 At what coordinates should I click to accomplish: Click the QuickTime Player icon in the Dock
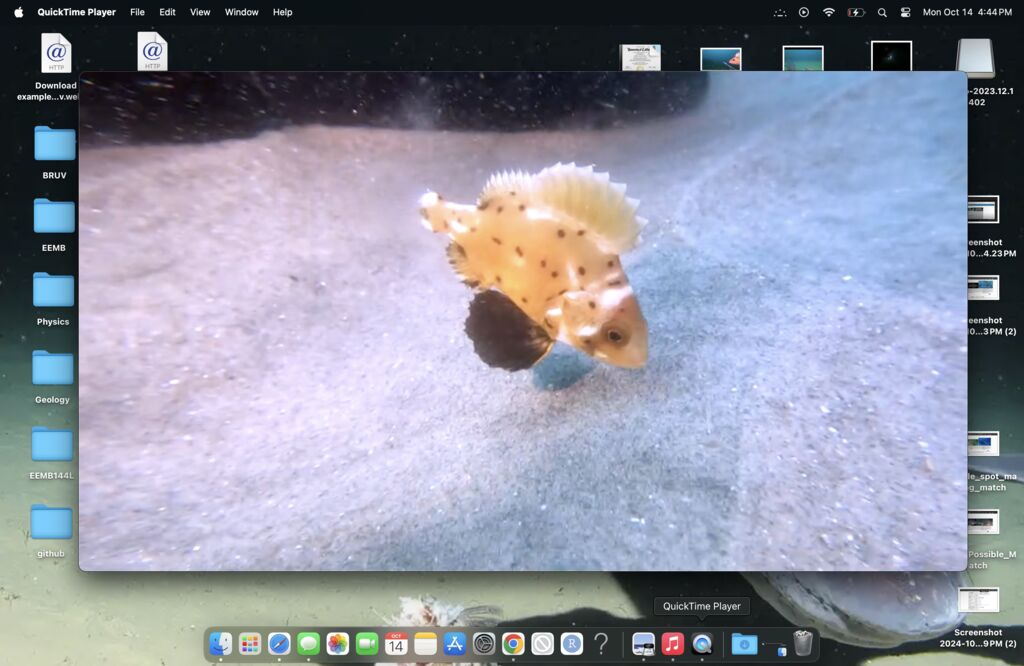coord(702,644)
